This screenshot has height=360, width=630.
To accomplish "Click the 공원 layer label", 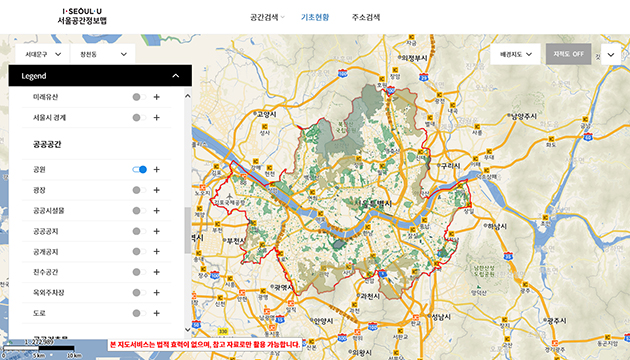I will coord(39,170).
